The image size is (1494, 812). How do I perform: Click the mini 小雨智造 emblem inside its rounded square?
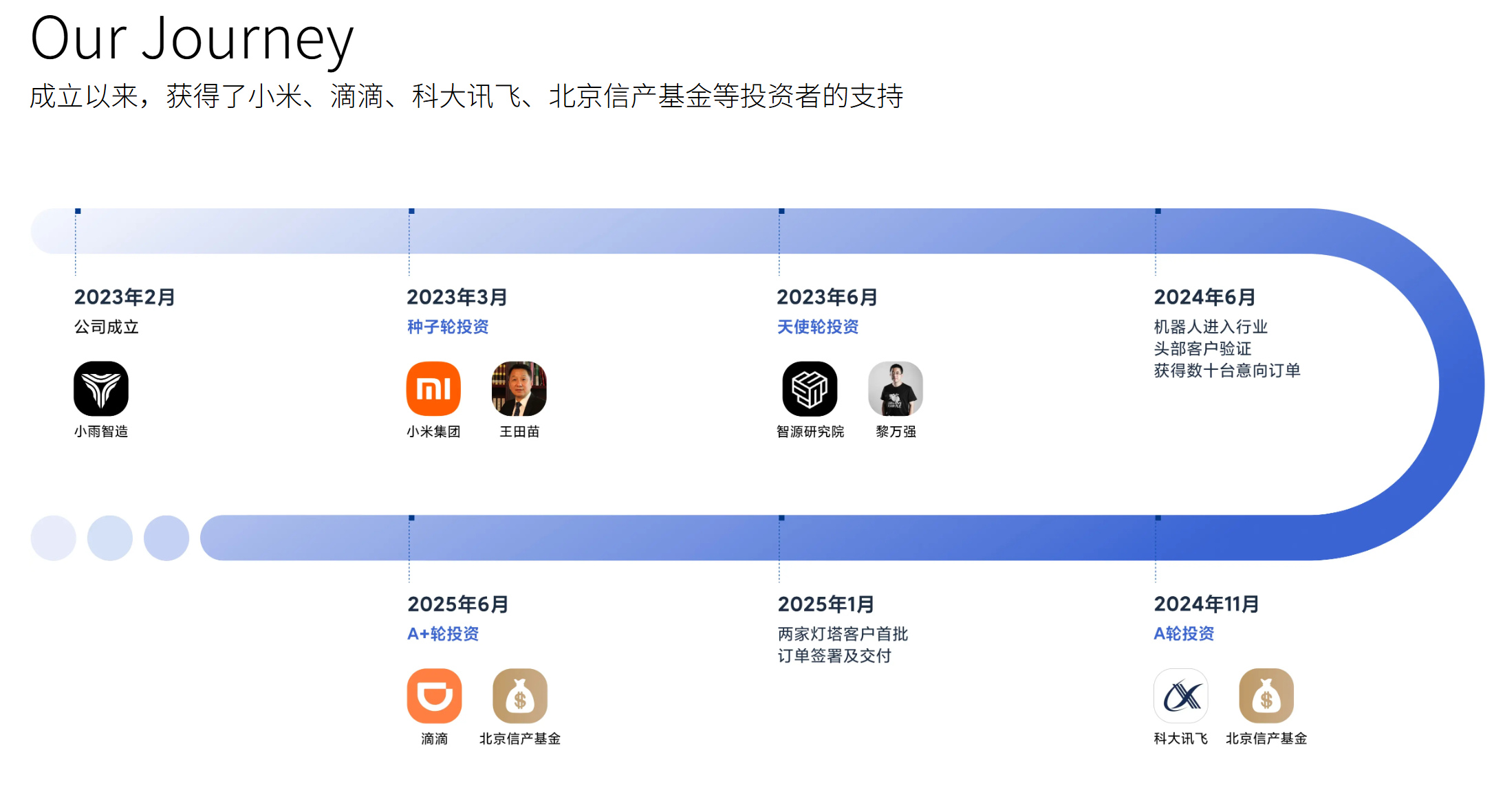100,388
